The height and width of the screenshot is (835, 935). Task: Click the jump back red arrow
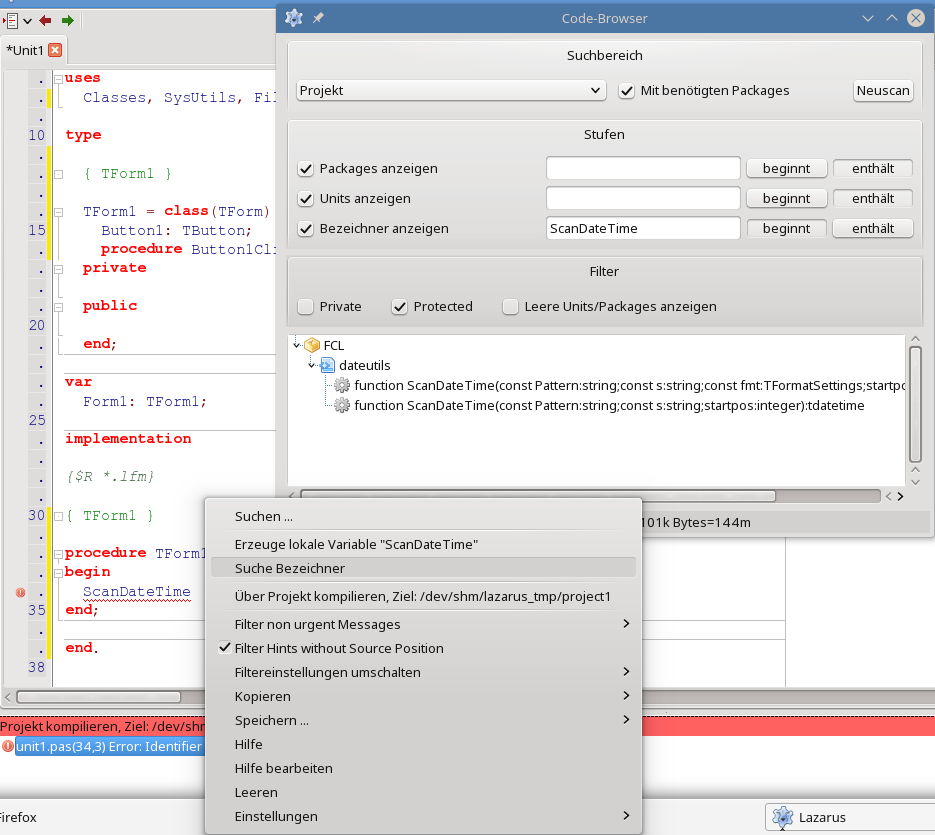pos(45,20)
